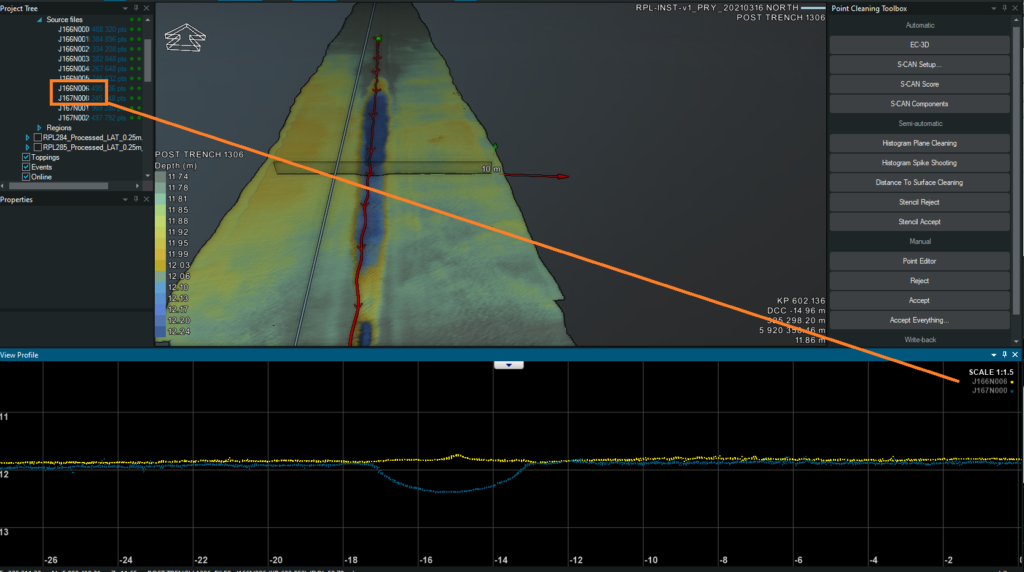The width and height of the screenshot is (1024, 572).
Task: Close the Point Cleaning Toolbox panel
Action: (x=1015, y=8)
